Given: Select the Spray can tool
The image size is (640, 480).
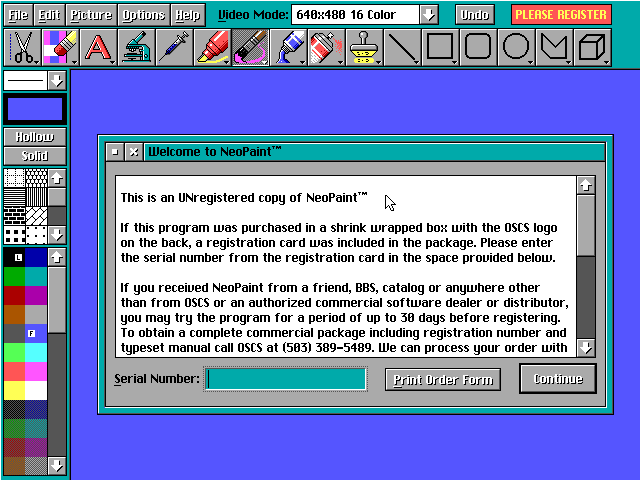Looking at the screenshot, I should tap(326, 47).
